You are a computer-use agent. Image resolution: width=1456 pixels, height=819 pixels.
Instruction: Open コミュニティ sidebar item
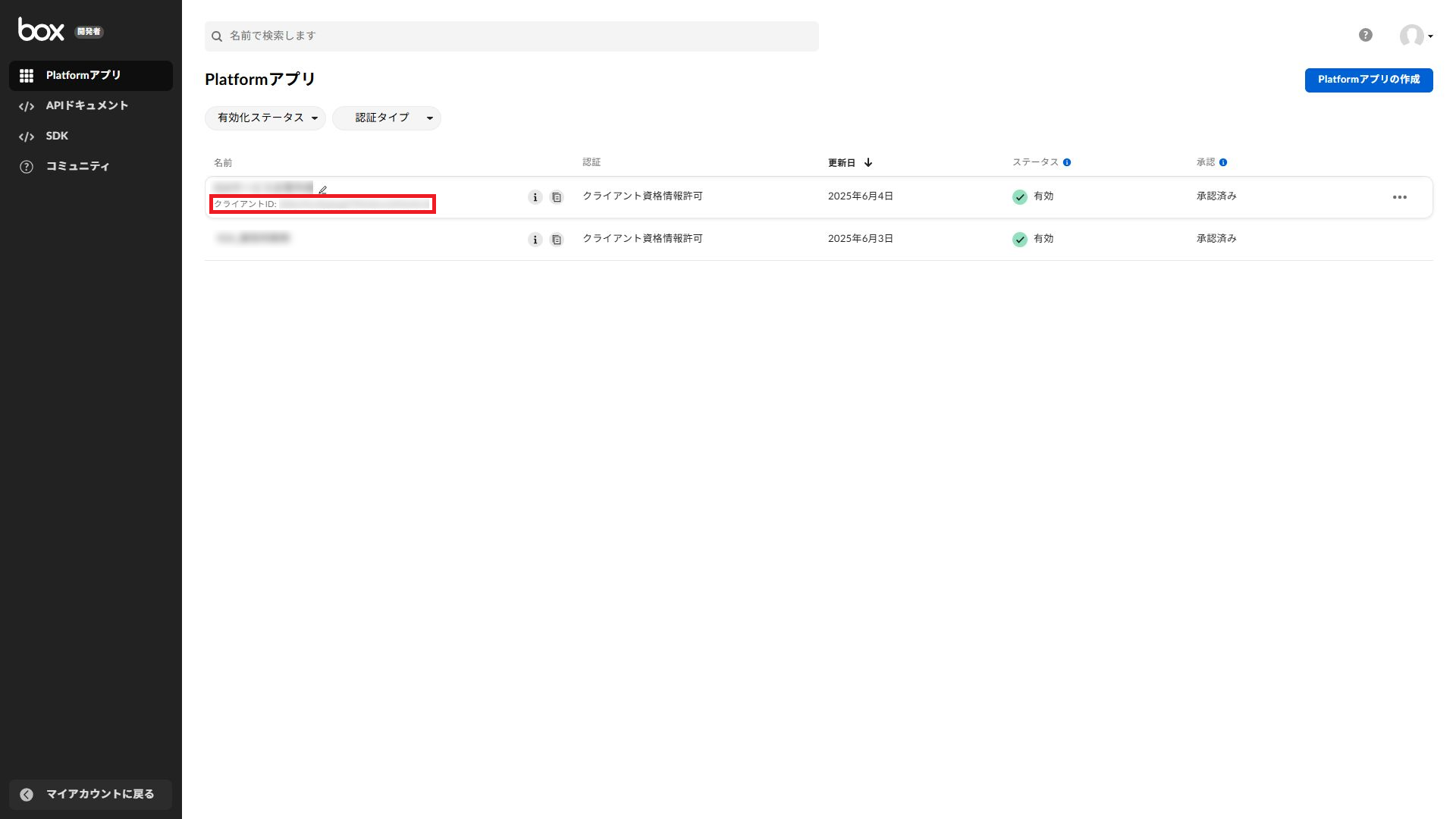(77, 166)
